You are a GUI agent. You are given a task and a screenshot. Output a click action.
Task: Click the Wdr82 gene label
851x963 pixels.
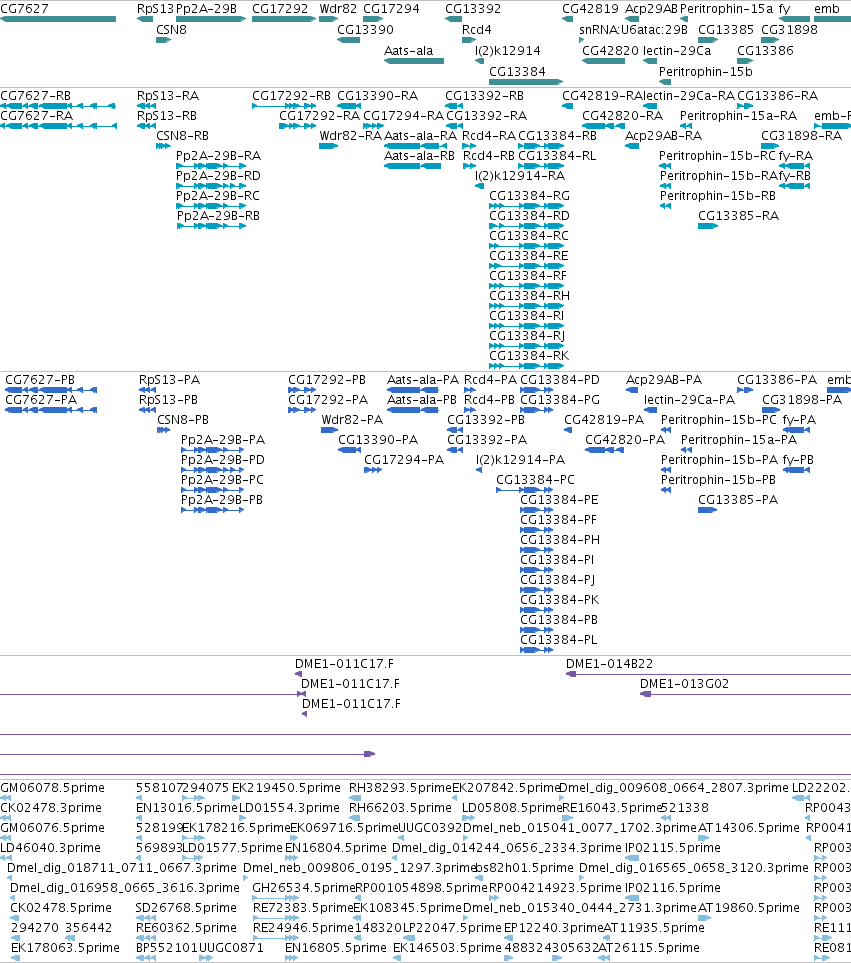point(338,9)
